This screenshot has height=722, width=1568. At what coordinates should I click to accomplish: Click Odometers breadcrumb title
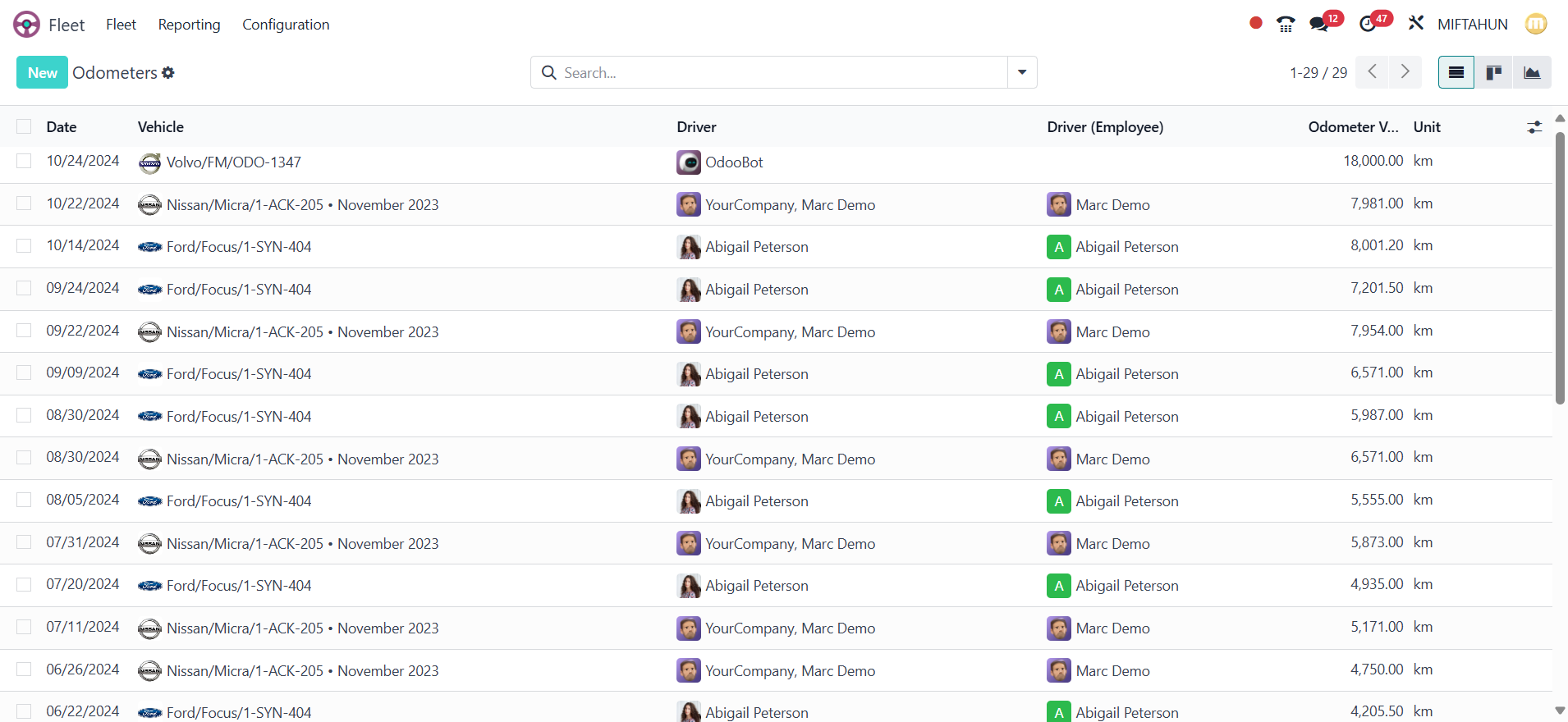click(115, 73)
